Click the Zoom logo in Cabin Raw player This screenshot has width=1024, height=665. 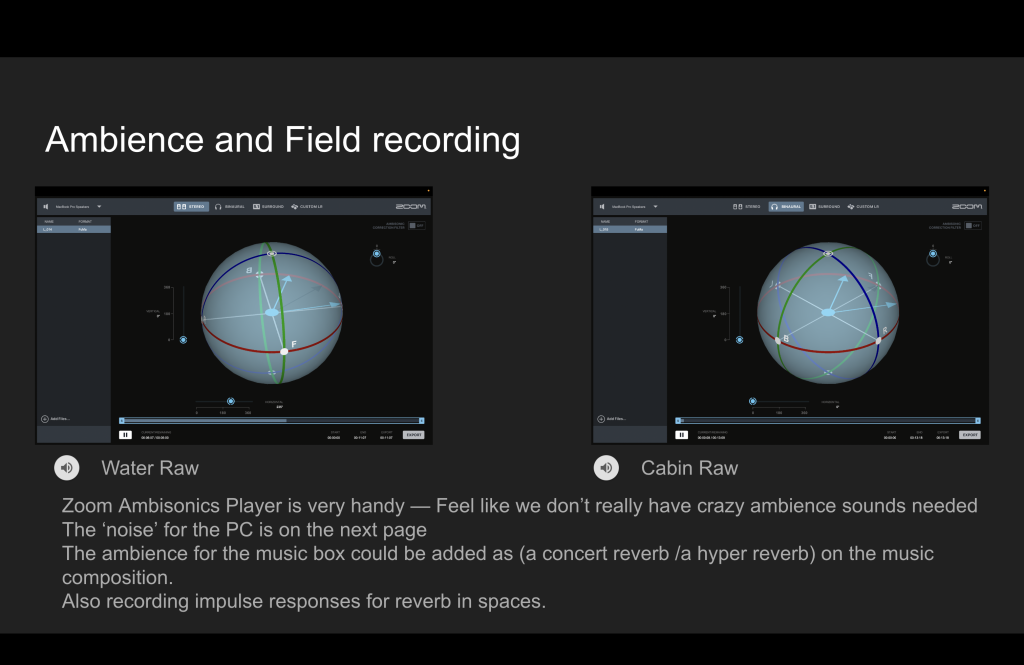click(x=967, y=206)
